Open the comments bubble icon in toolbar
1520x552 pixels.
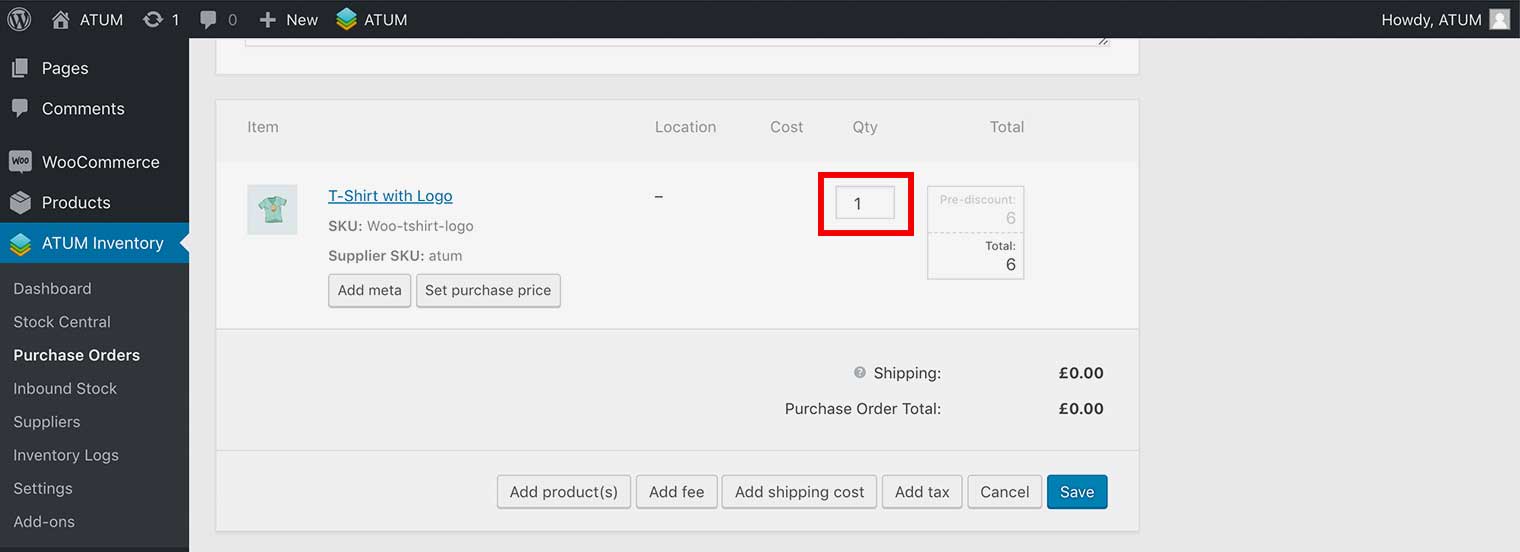(x=208, y=19)
